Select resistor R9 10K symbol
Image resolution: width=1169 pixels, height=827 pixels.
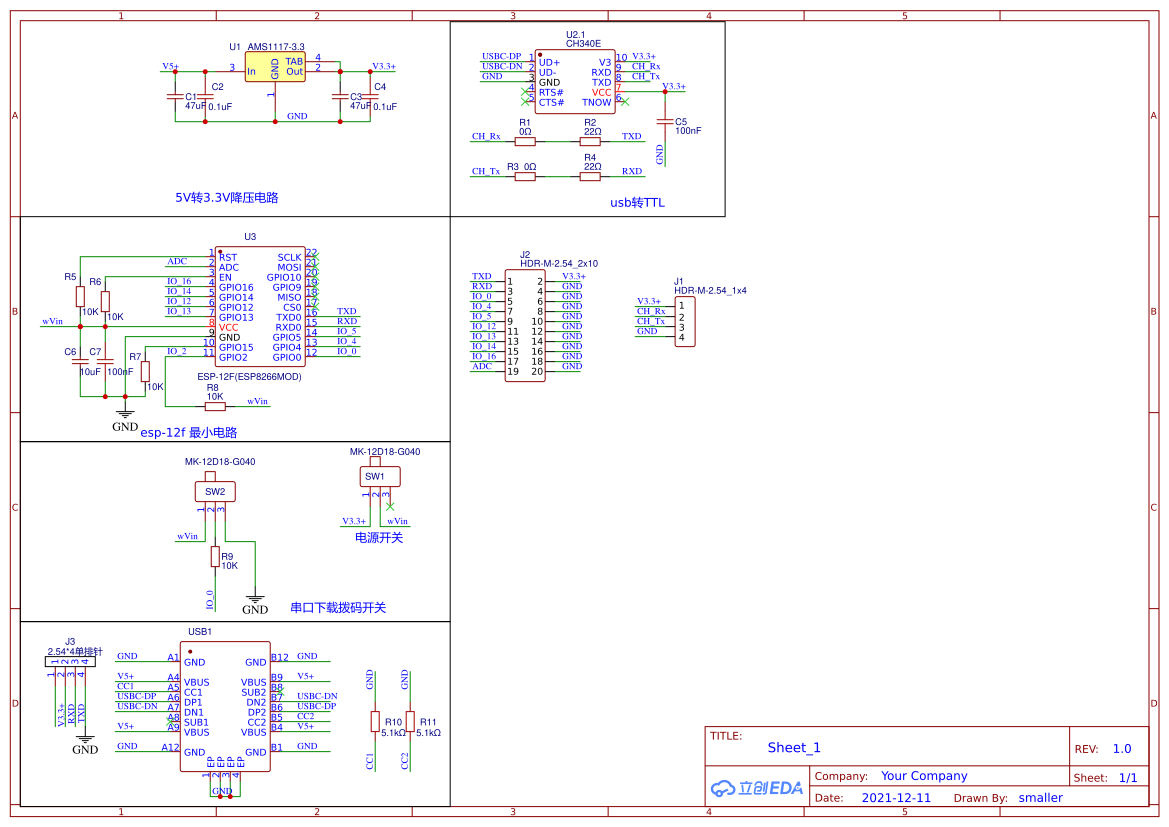tap(215, 558)
